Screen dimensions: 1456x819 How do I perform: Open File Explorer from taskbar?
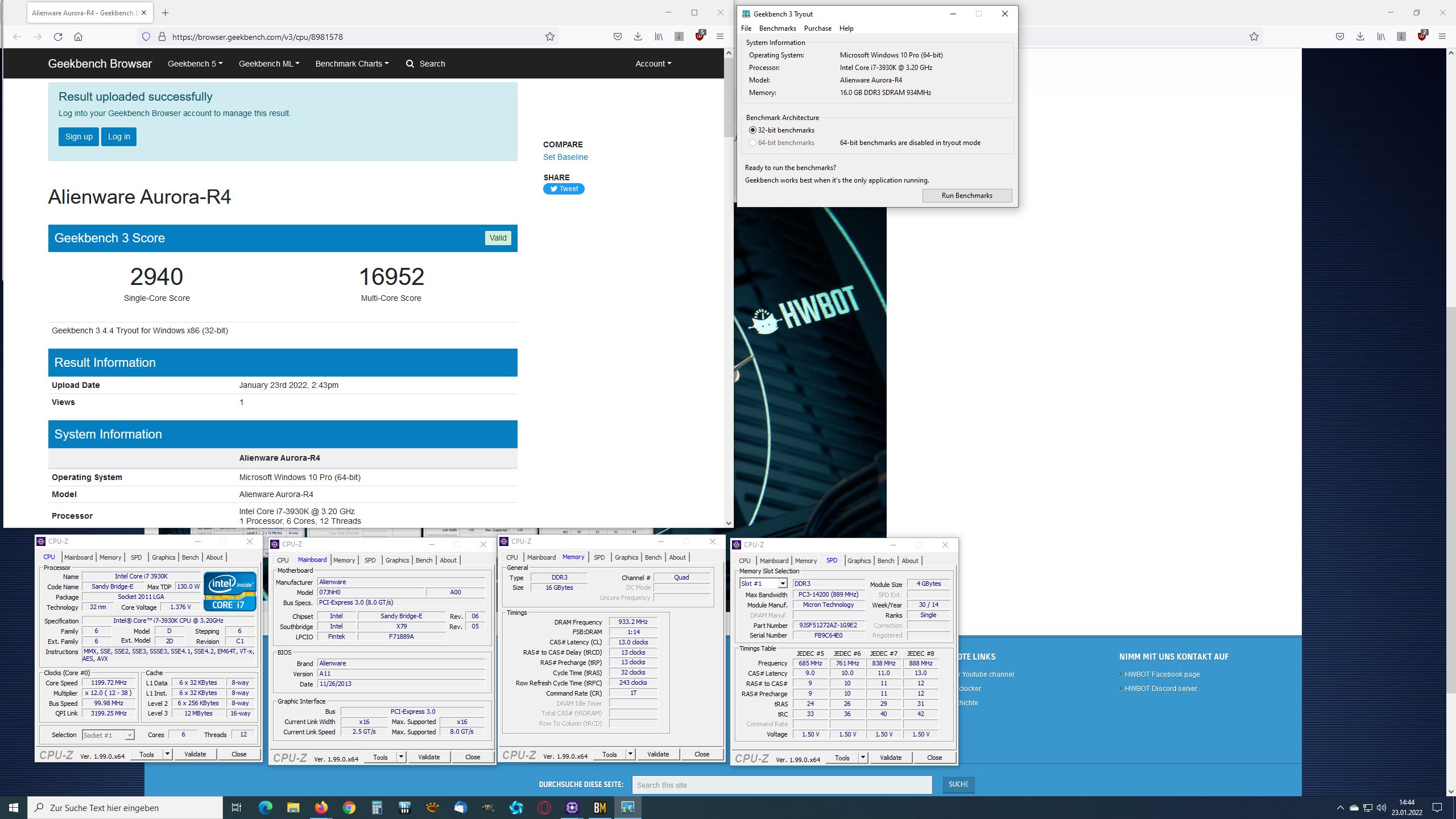293,808
